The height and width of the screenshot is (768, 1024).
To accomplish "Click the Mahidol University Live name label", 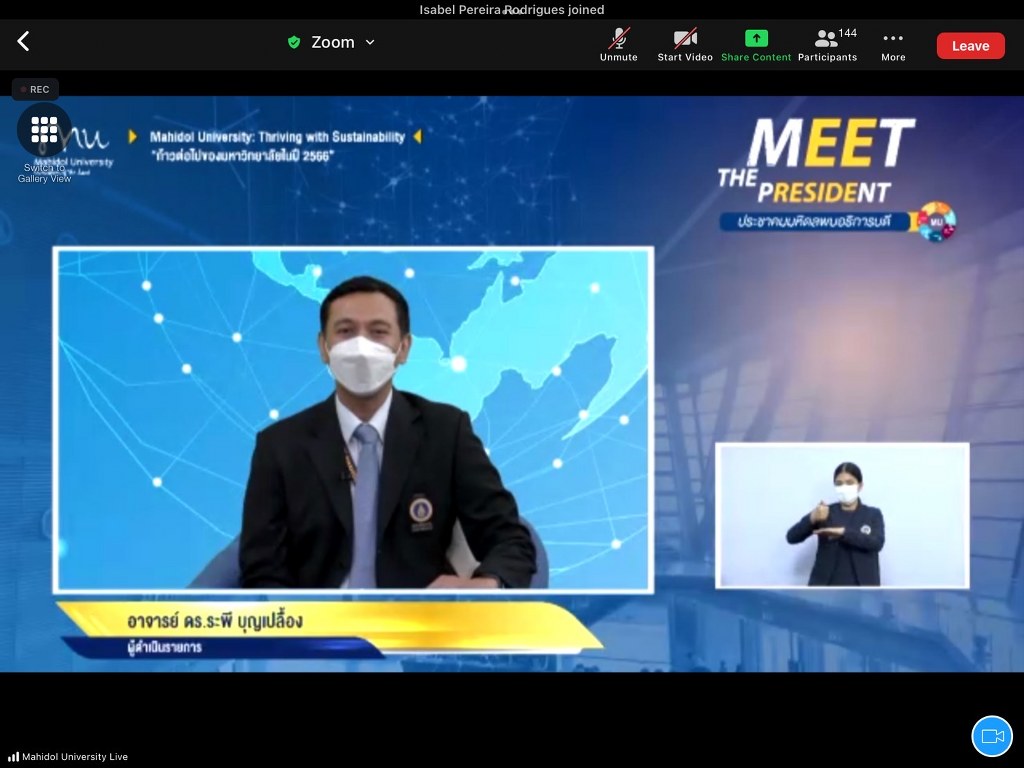I will pyautogui.click(x=75, y=757).
